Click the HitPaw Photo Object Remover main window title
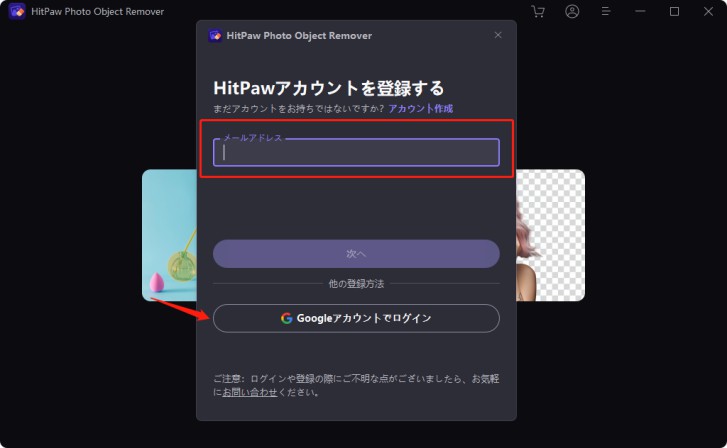The width and height of the screenshot is (727, 448). click(97, 12)
